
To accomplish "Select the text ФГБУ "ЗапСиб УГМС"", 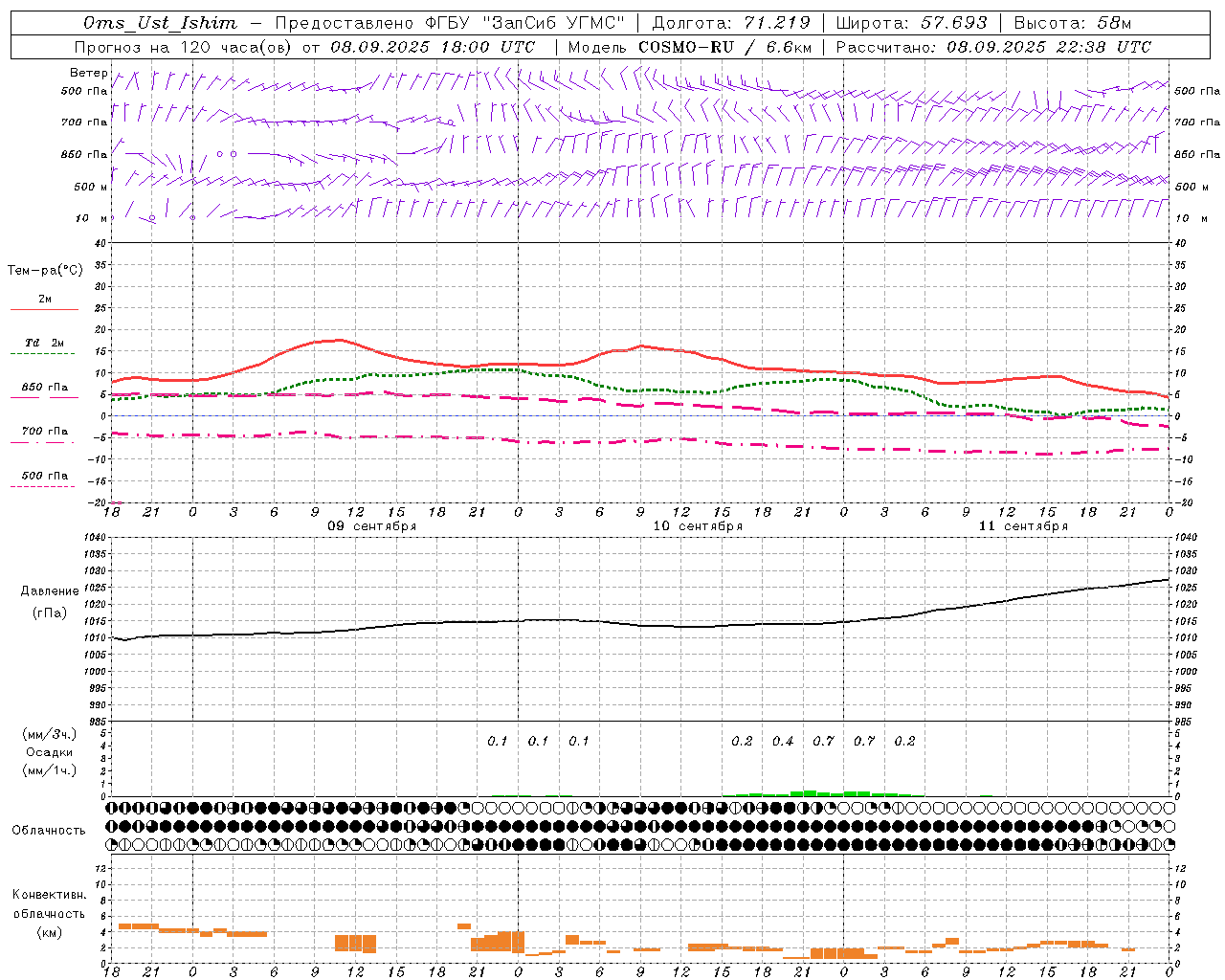I will tap(524, 23).
